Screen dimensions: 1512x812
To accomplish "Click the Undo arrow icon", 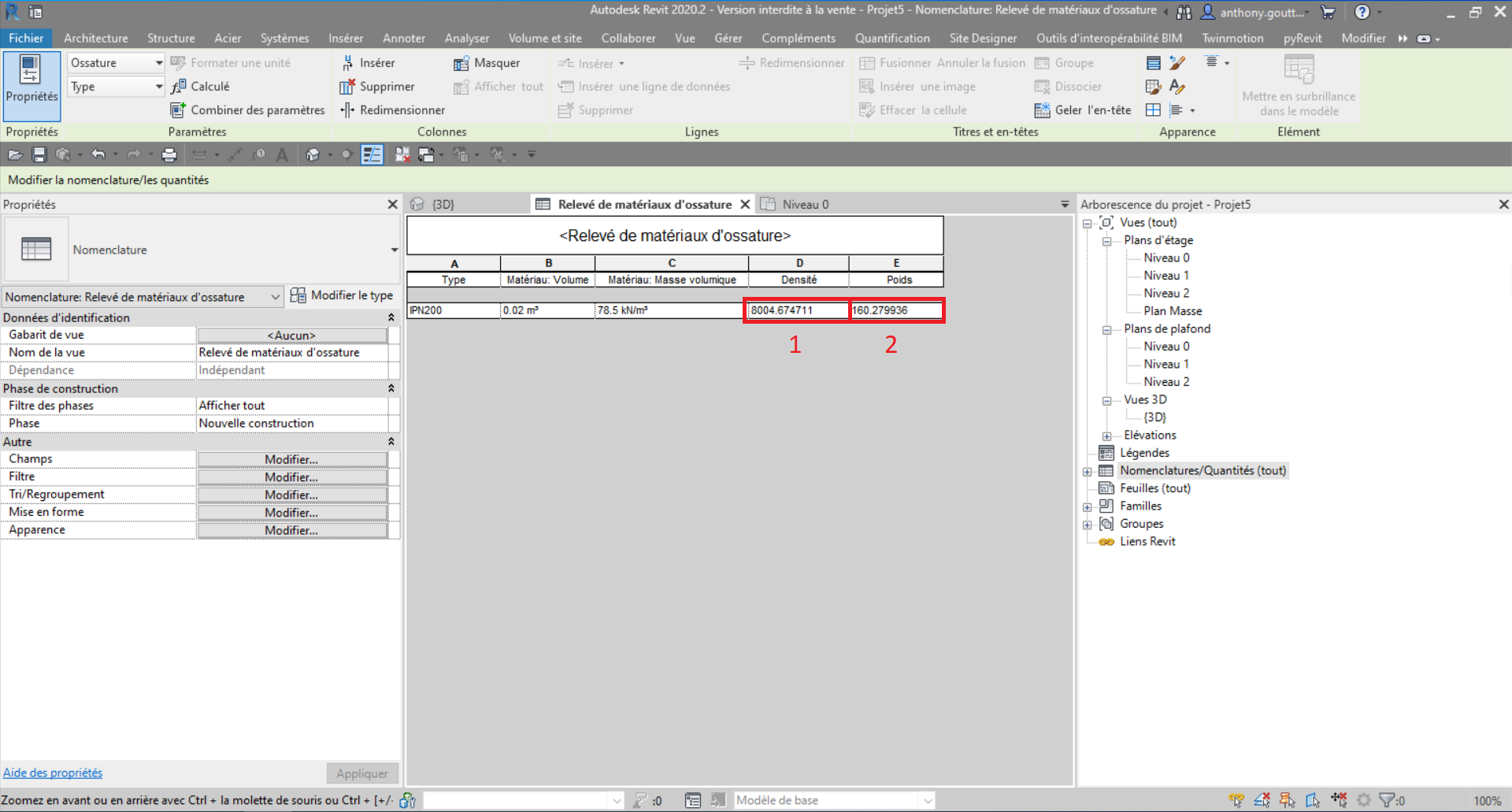I will 98,155.
